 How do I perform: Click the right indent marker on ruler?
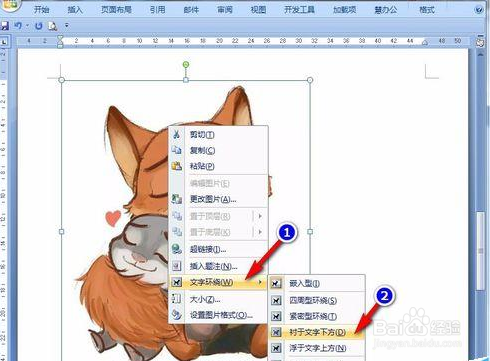425,43
